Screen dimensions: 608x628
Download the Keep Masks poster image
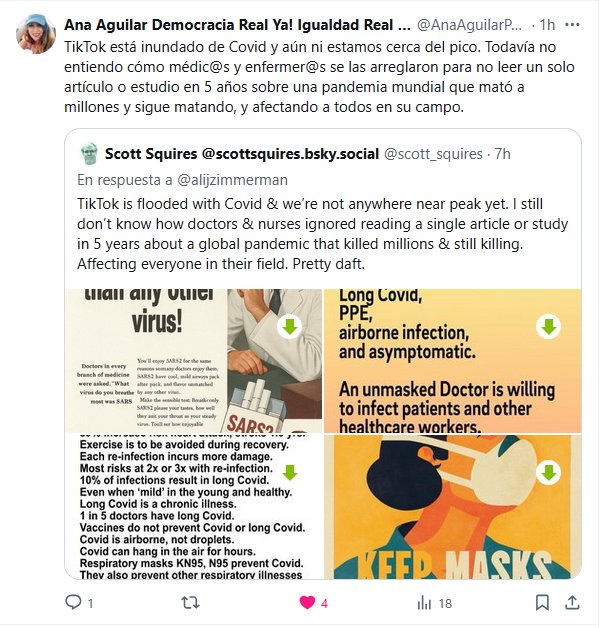coord(548,473)
